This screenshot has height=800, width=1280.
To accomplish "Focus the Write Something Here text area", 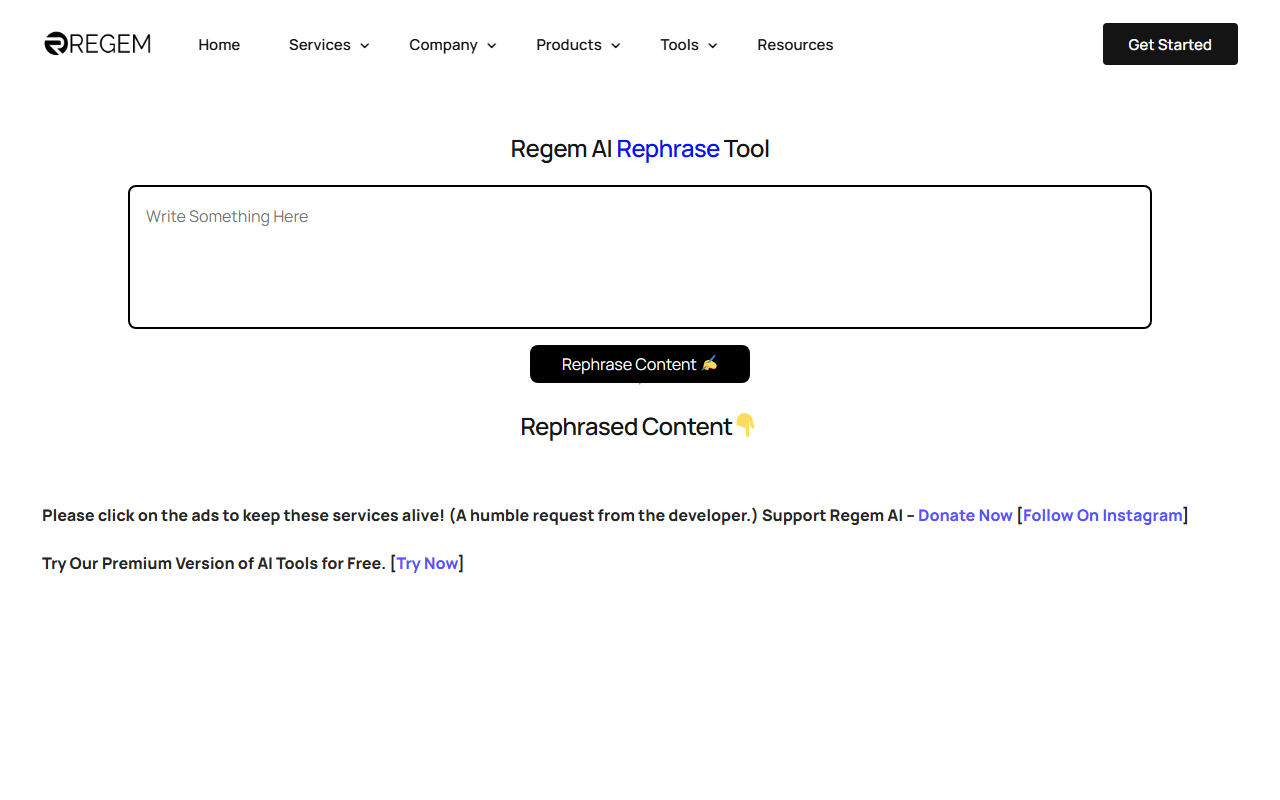I will point(640,257).
